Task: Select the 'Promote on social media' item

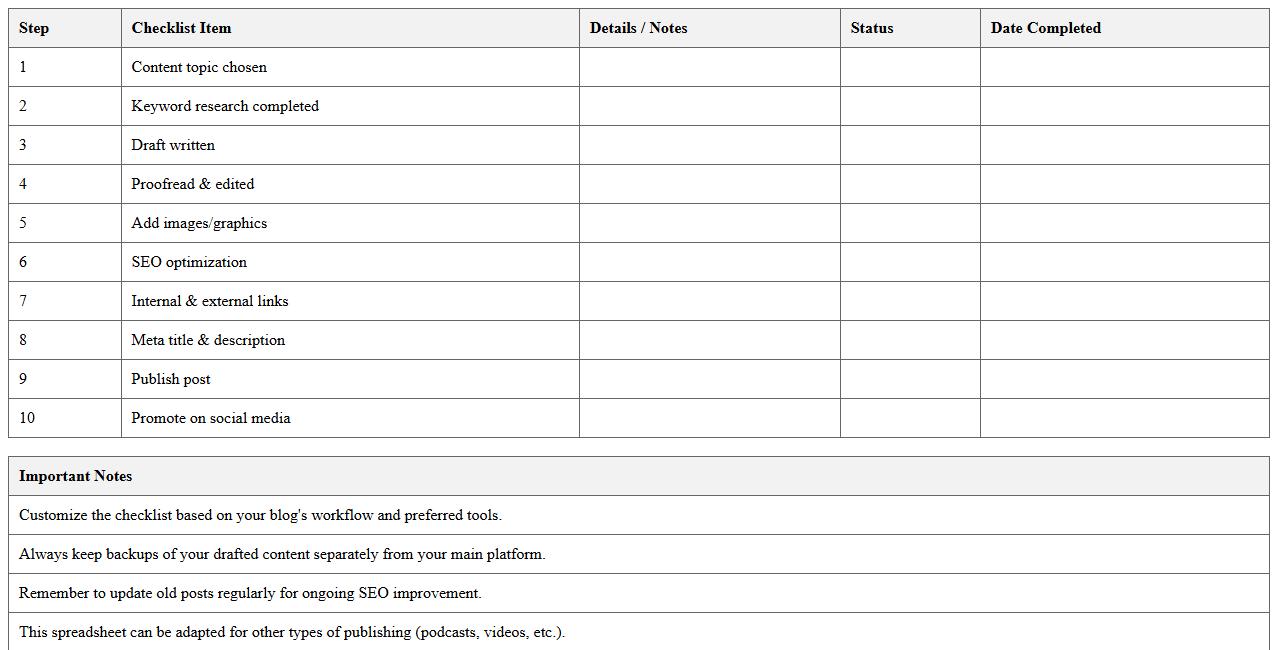Action: [211, 418]
